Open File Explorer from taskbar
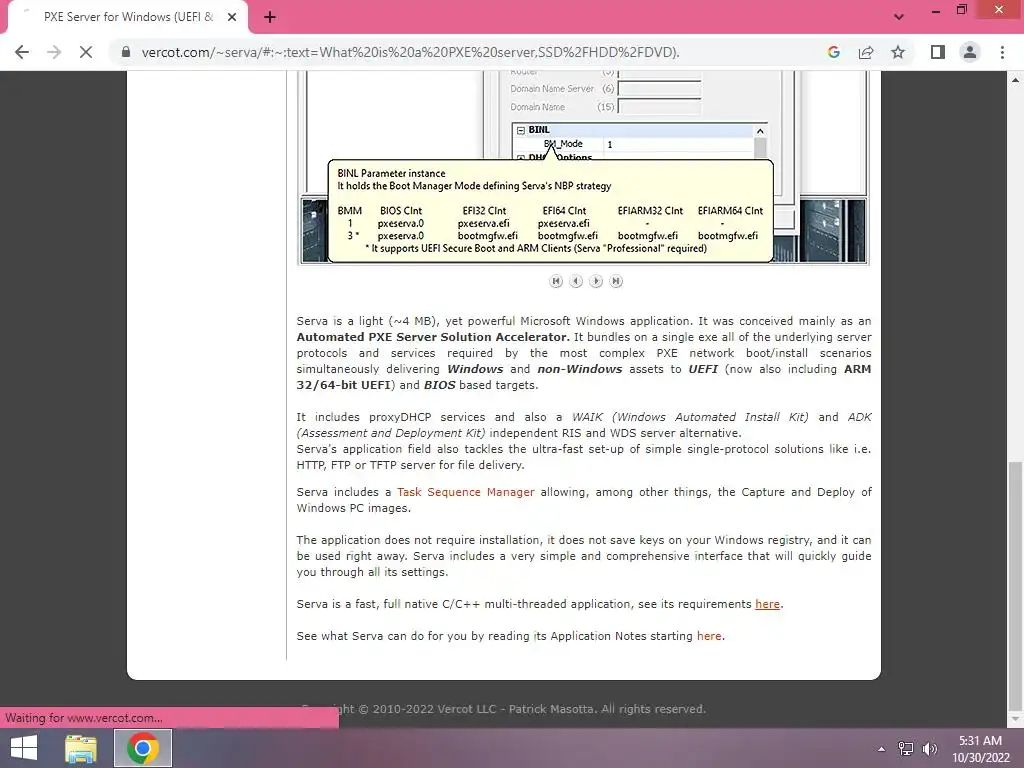This screenshot has width=1024, height=768. click(x=80, y=748)
